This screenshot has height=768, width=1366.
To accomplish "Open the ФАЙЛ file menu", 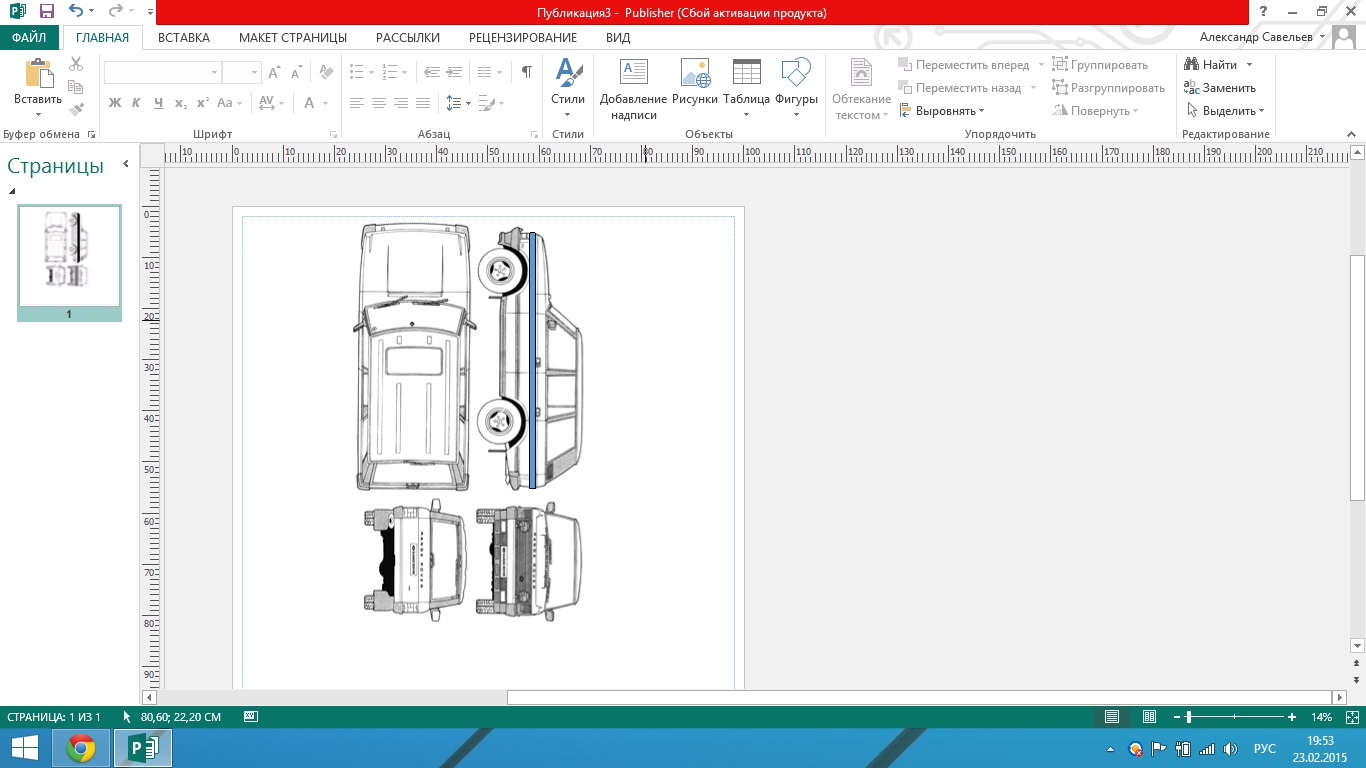I will (x=29, y=38).
